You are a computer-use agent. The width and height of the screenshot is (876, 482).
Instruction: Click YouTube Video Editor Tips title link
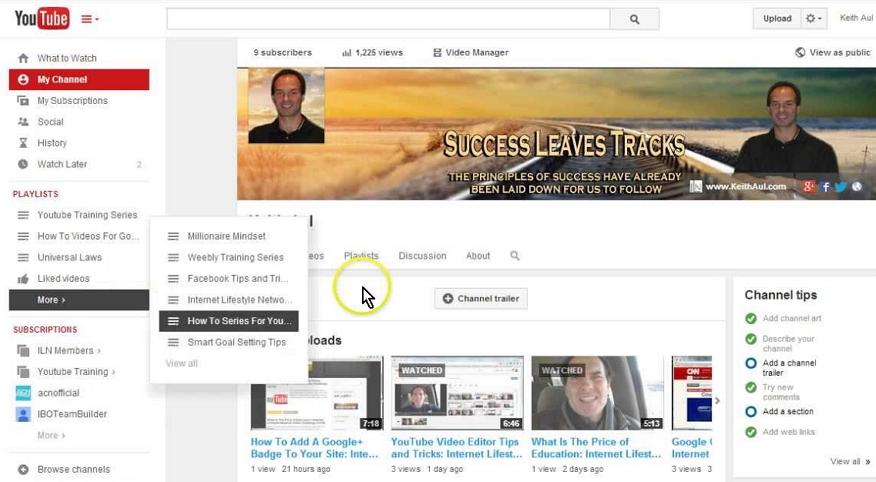click(x=456, y=448)
